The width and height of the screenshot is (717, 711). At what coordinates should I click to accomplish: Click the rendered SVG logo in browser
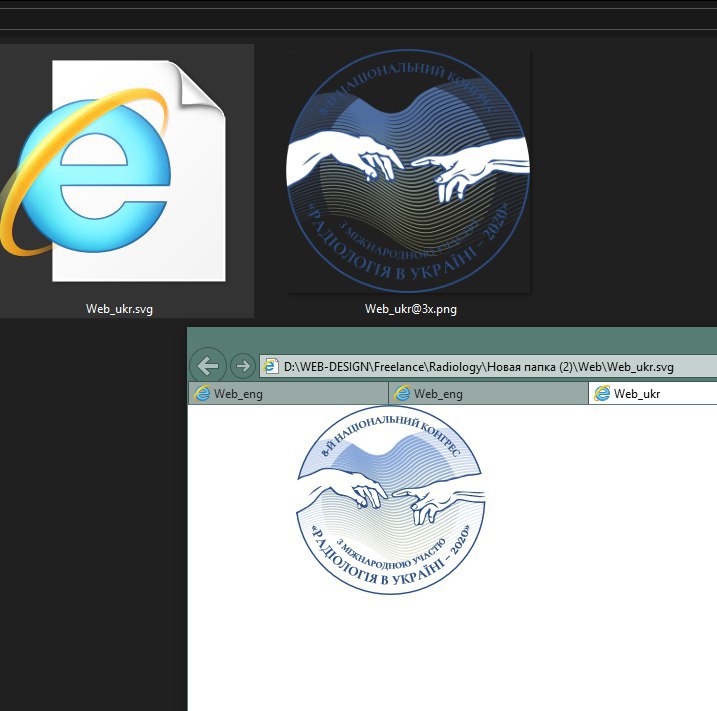click(x=391, y=500)
